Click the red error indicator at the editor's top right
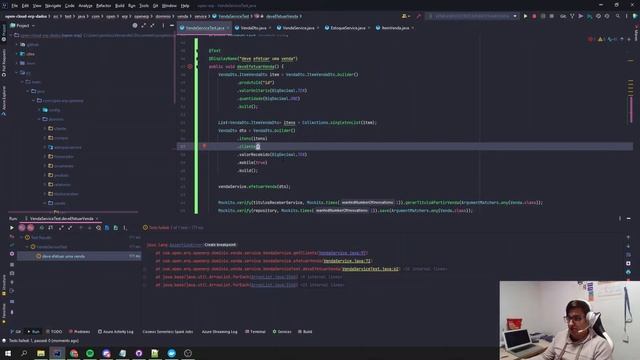 [x=590, y=39]
